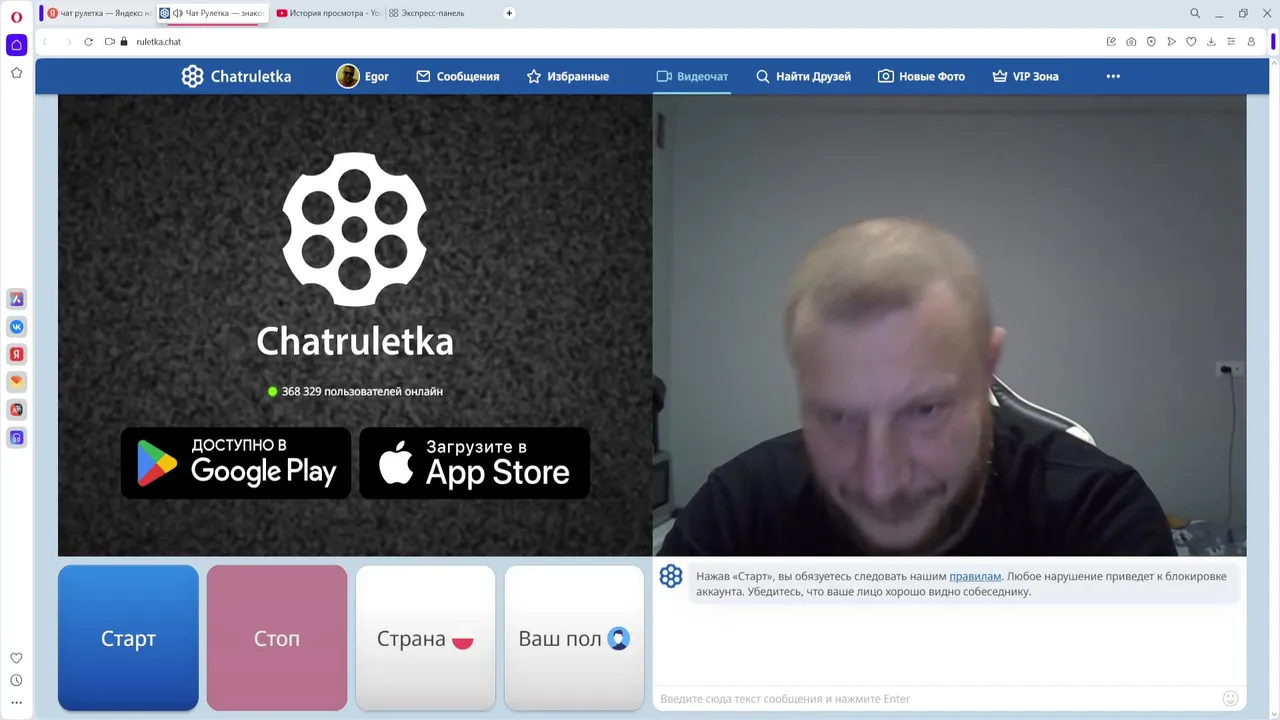The width and height of the screenshot is (1280, 720).
Task: Search tabs with magnifier icon
Action: click(x=1195, y=13)
